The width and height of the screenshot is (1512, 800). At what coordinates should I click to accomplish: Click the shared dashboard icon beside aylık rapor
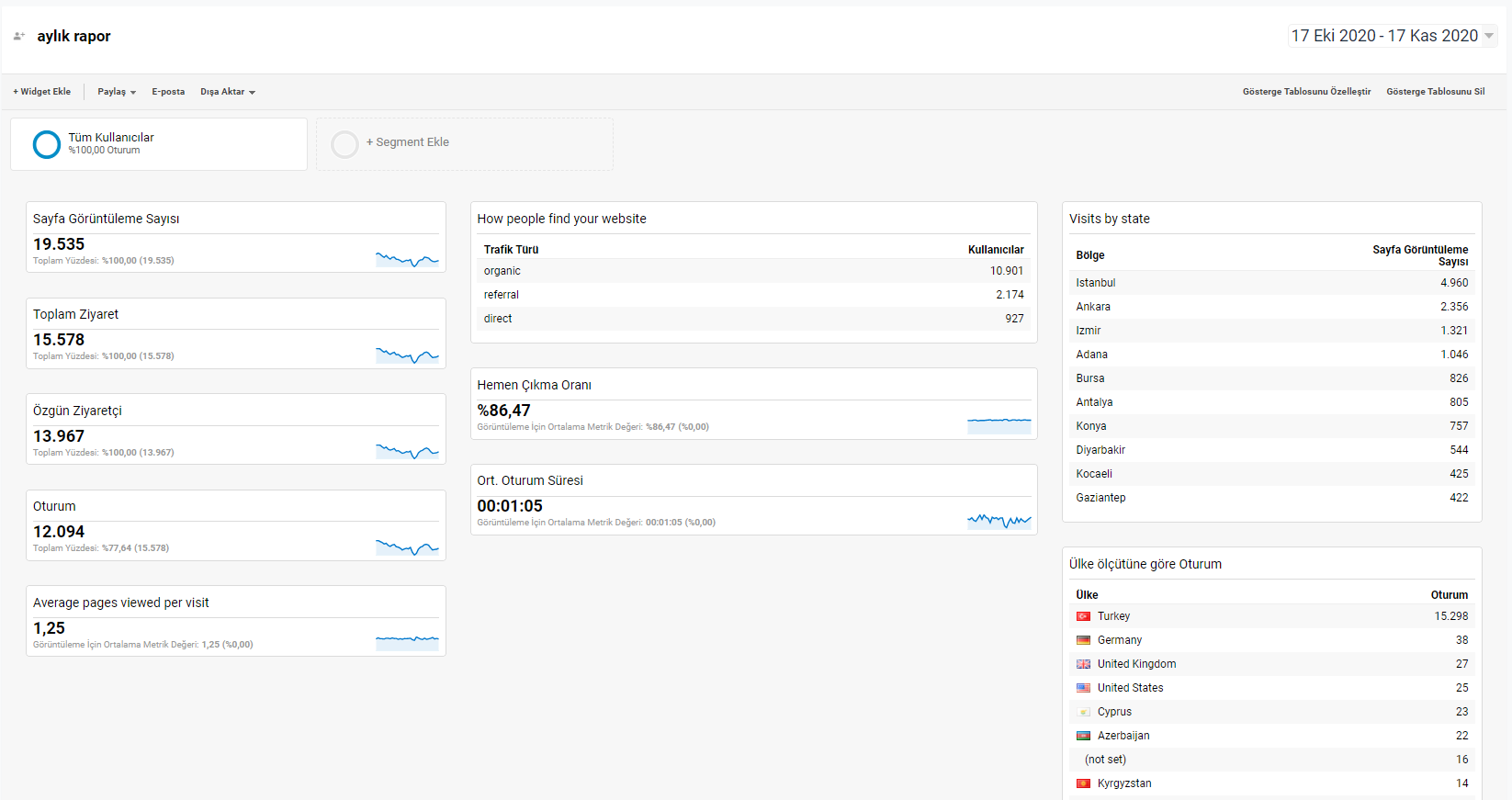pos(18,36)
